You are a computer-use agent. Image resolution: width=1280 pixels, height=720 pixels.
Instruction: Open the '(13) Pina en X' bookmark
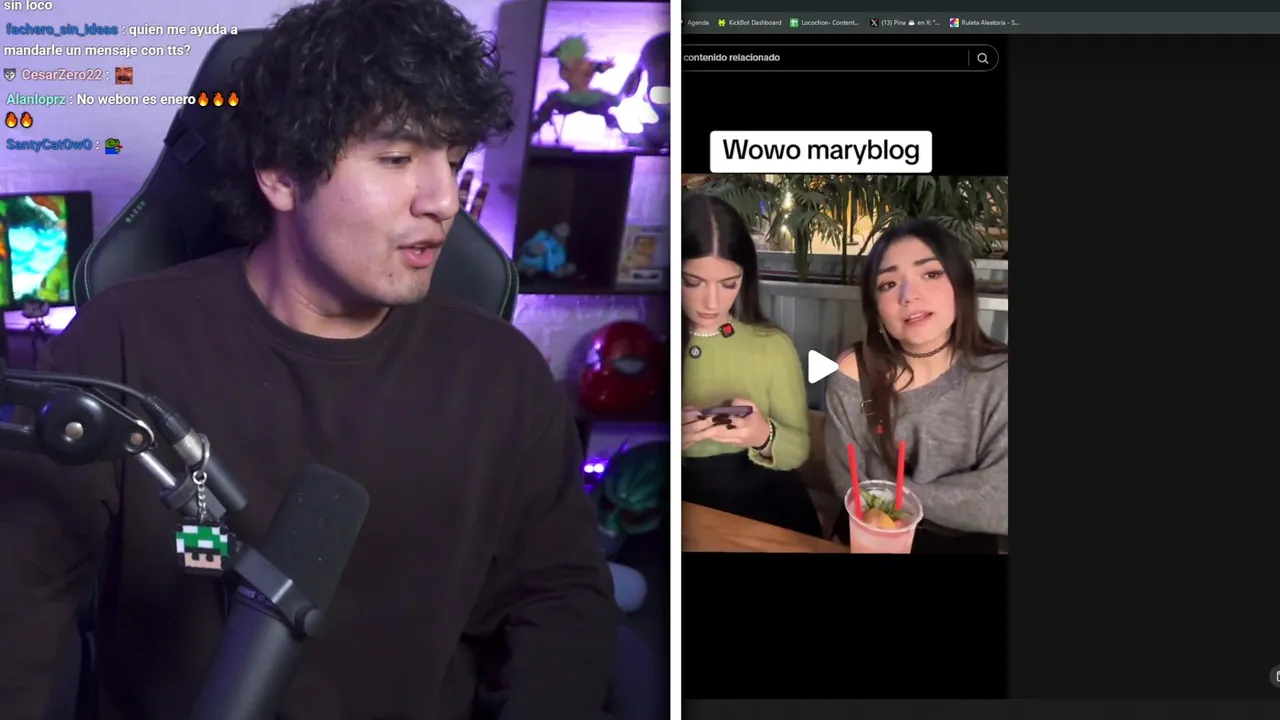[905, 22]
